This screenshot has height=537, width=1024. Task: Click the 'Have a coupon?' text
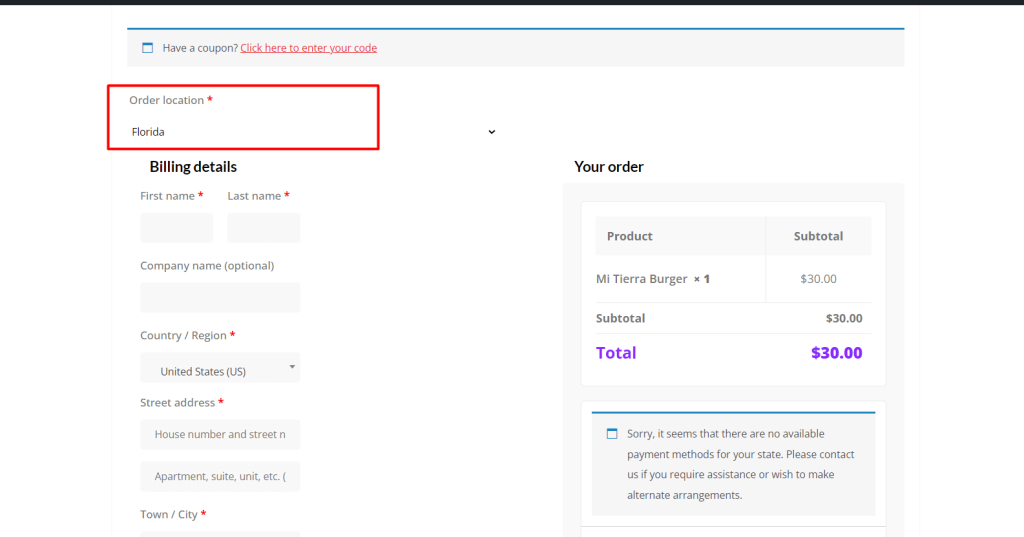click(x=200, y=48)
